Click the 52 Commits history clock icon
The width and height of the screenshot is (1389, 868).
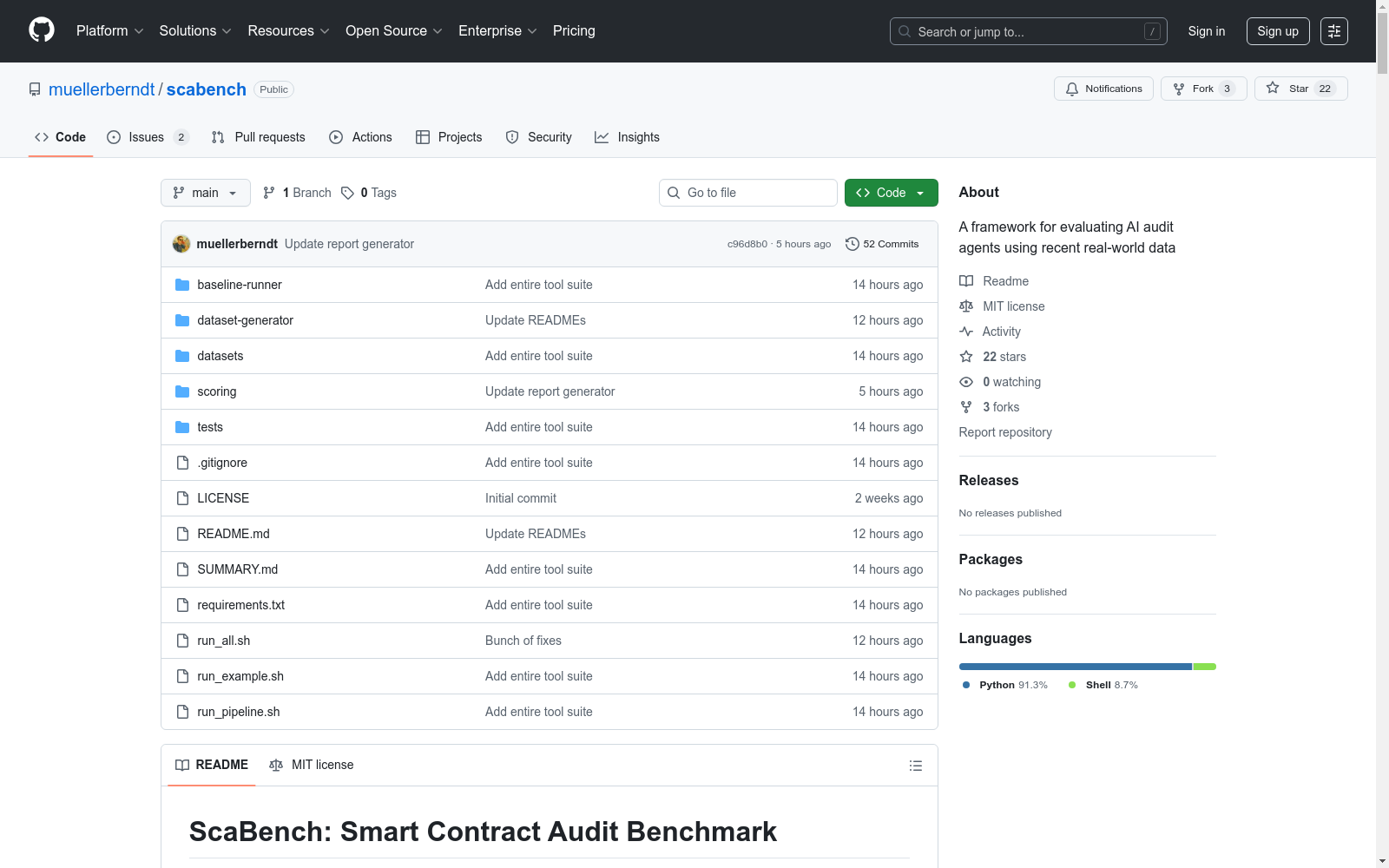(x=852, y=244)
